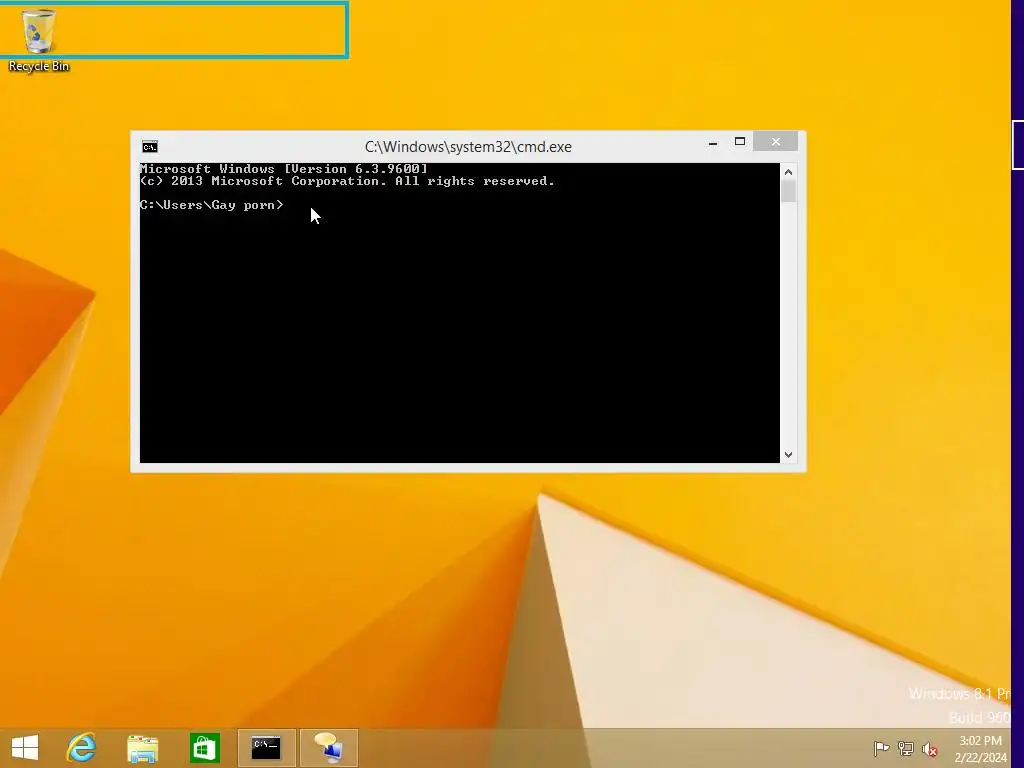
Task: Click the scroll down arrow in cmd window
Action: tap(788, 455)
